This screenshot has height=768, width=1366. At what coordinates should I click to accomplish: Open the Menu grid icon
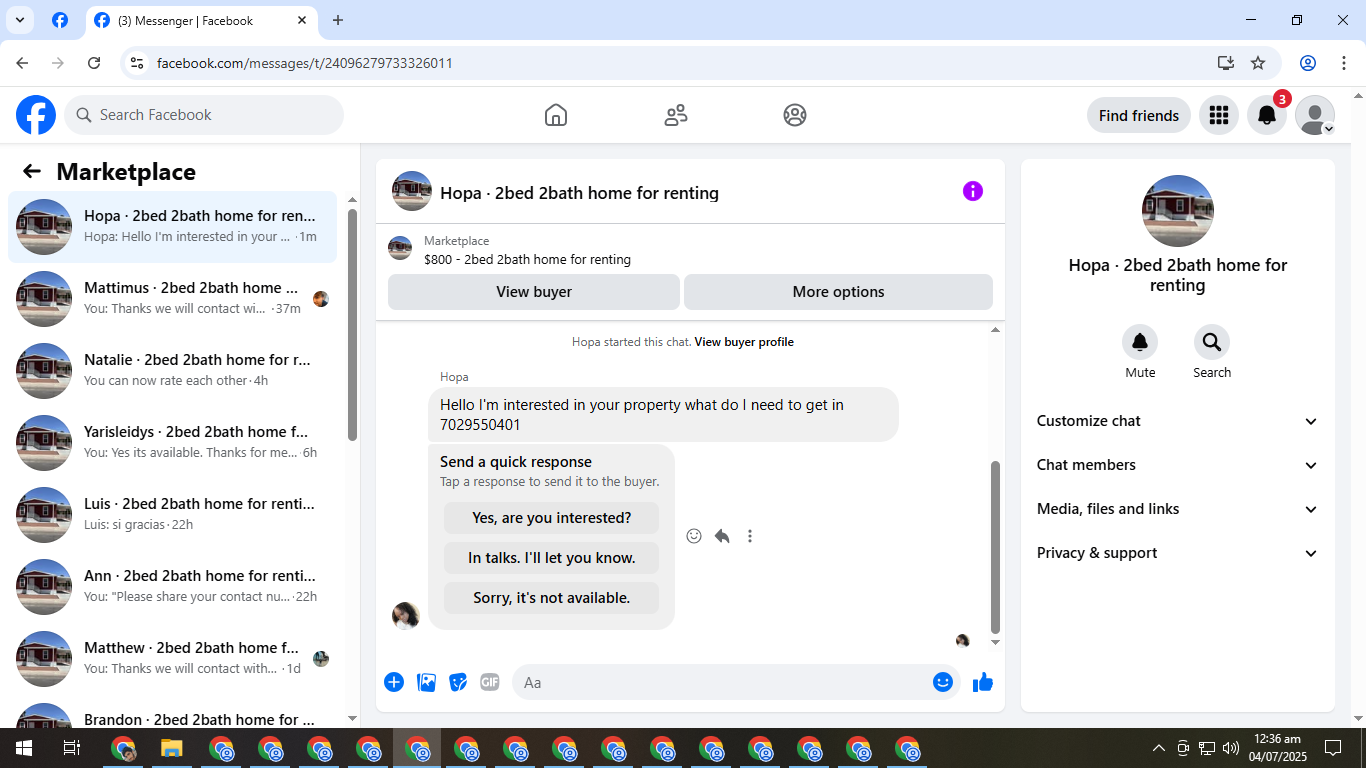coord(1218,115)
